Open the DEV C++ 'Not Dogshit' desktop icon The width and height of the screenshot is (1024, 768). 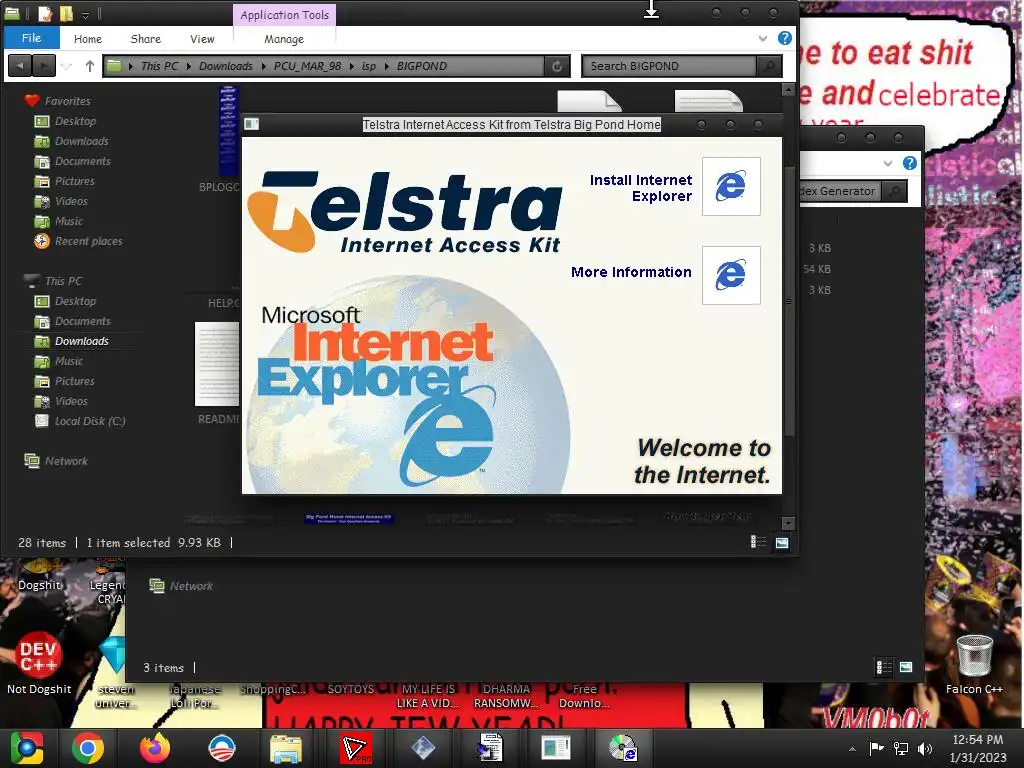[39, 663]
